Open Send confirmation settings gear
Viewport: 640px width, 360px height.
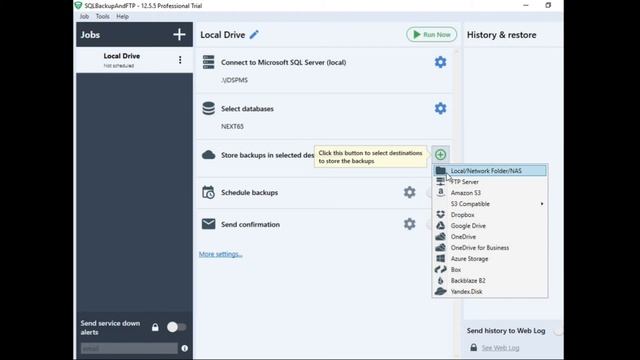[x=409, y=224]
